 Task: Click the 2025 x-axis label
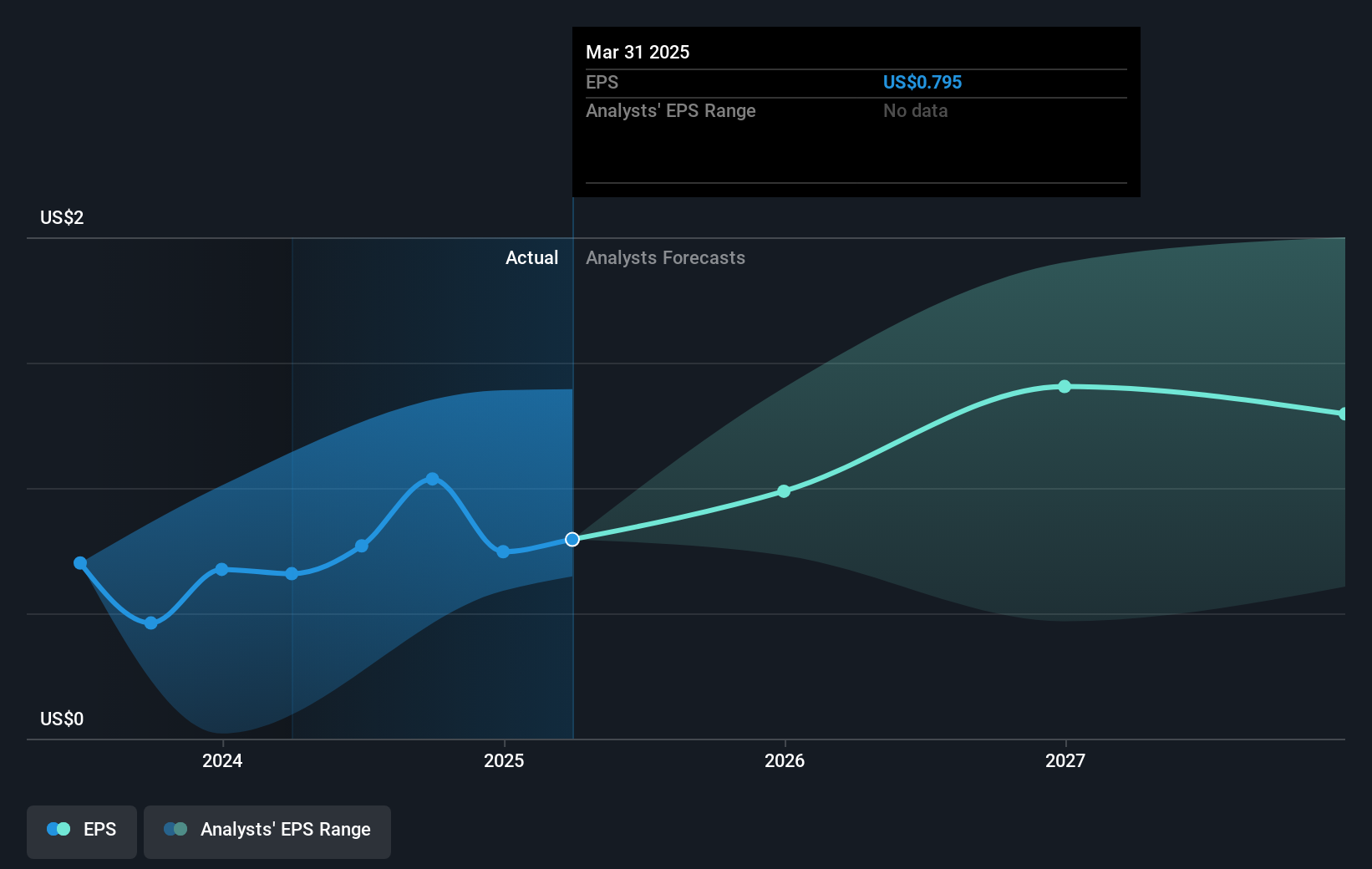point(504,760)
